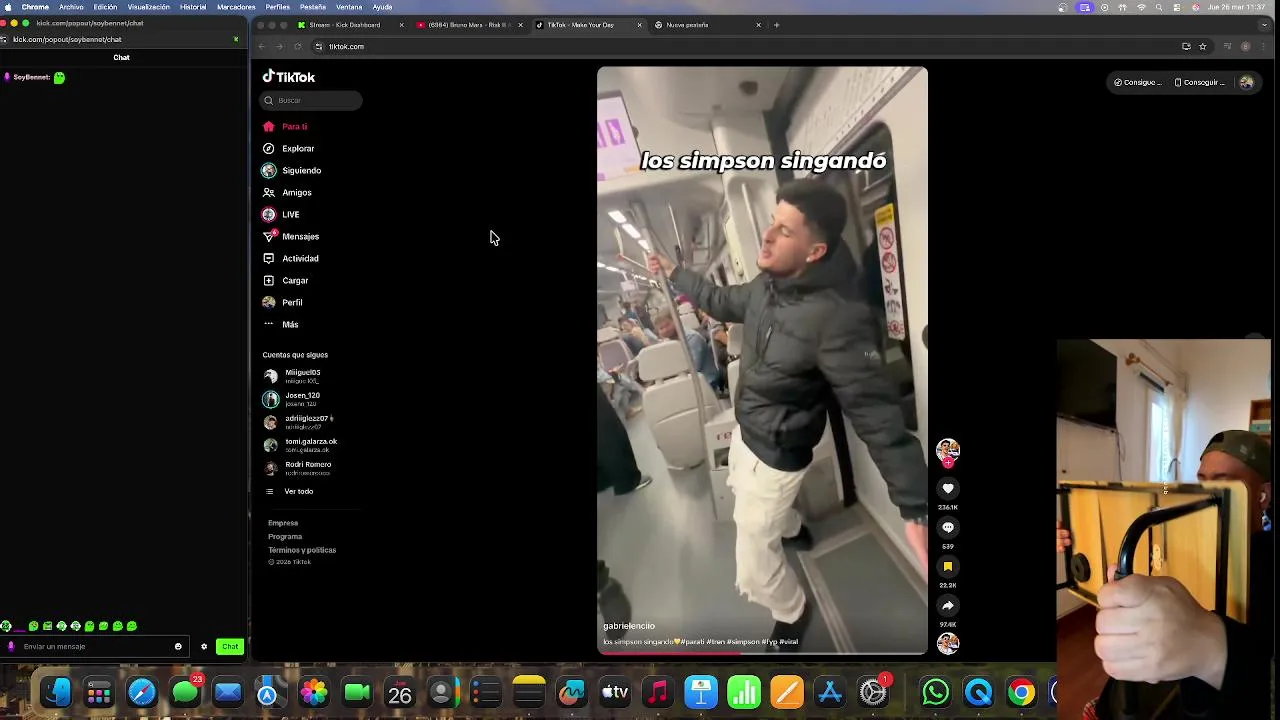
Task: Open the TikTok profile avatar menu
Action: pyautogui.click(x=1246, y=82)
